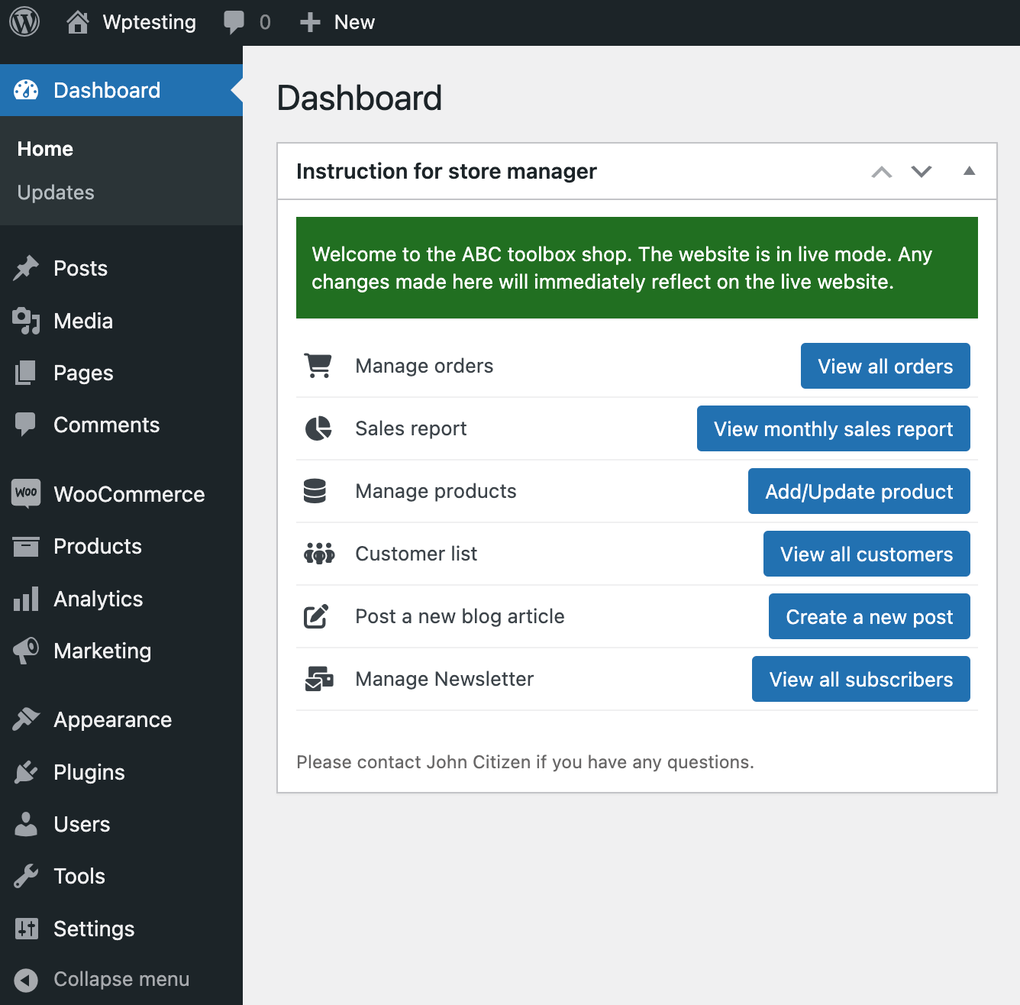This screenshot has height=1005, width=1020.
Task: Switch to the Plugins section
Action: pyautogui.click(x=85, y=772)
